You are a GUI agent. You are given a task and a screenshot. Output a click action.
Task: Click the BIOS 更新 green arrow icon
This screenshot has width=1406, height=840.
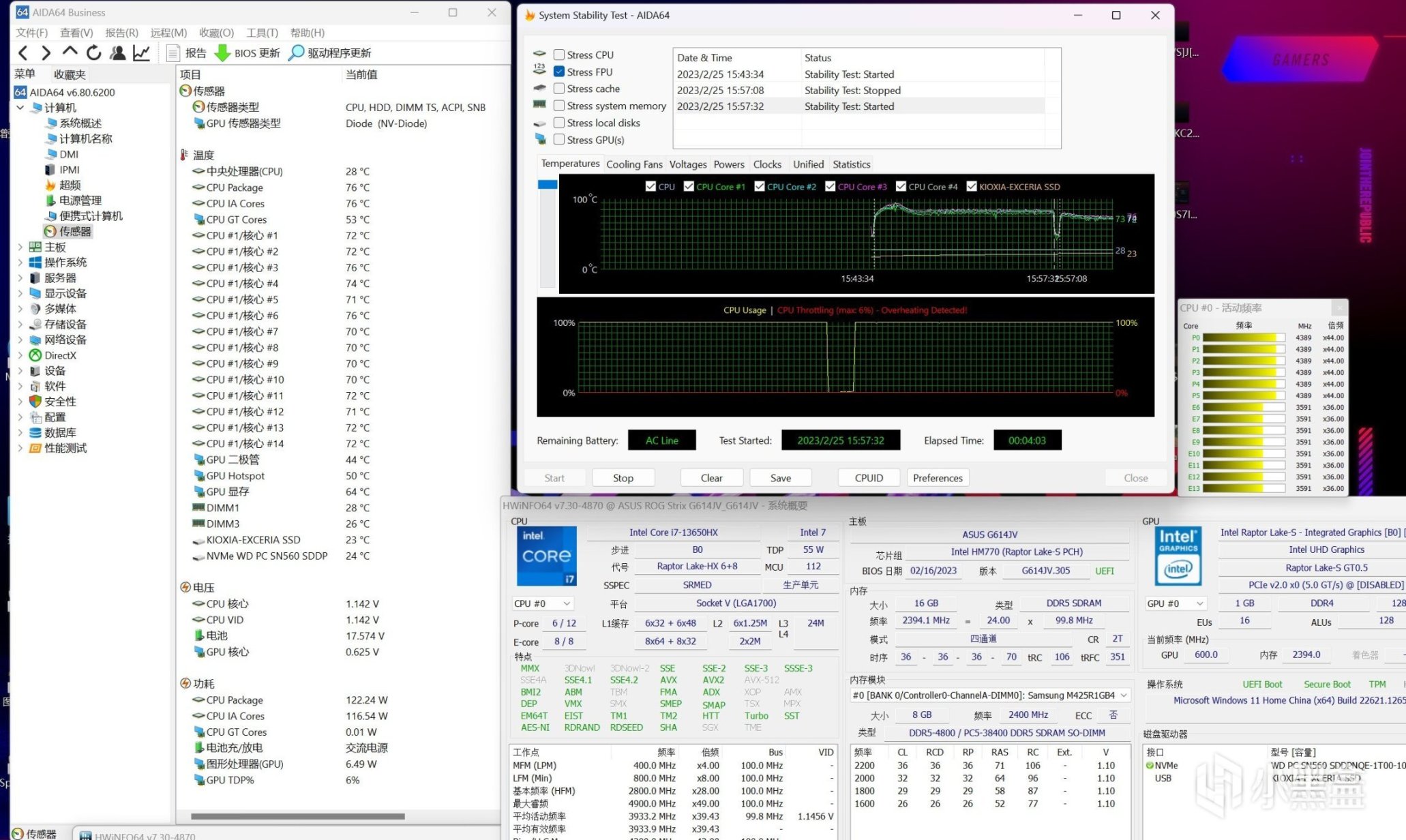[222, 52]
